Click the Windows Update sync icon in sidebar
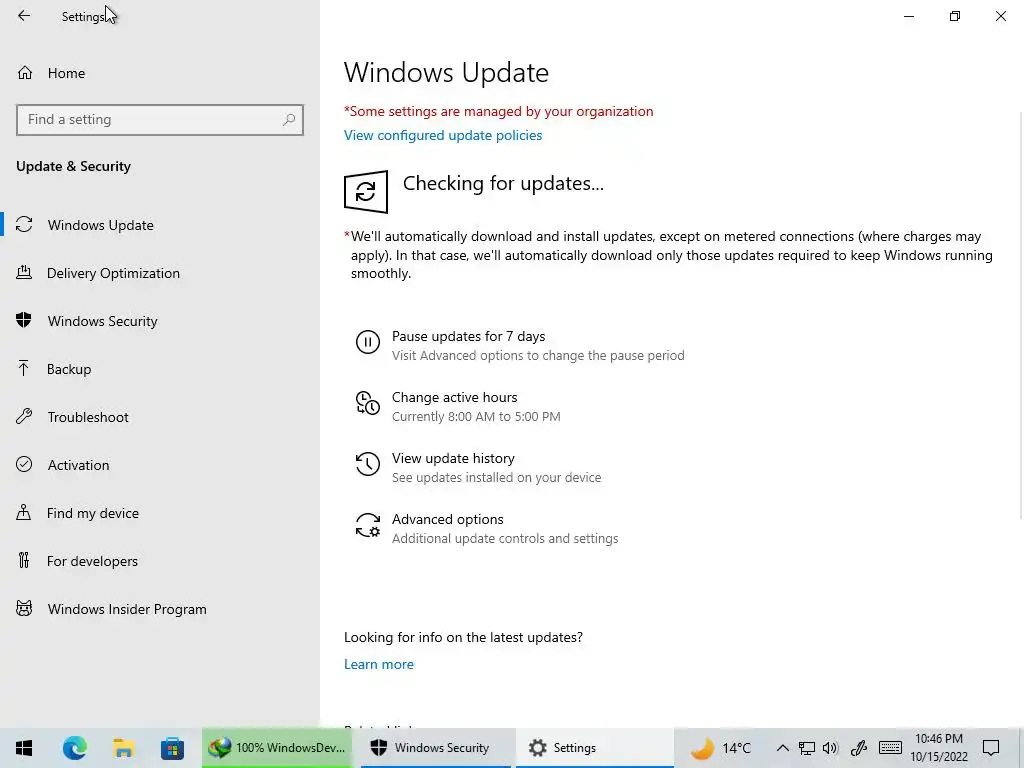The image size is (1024, 768). [24, 225]
